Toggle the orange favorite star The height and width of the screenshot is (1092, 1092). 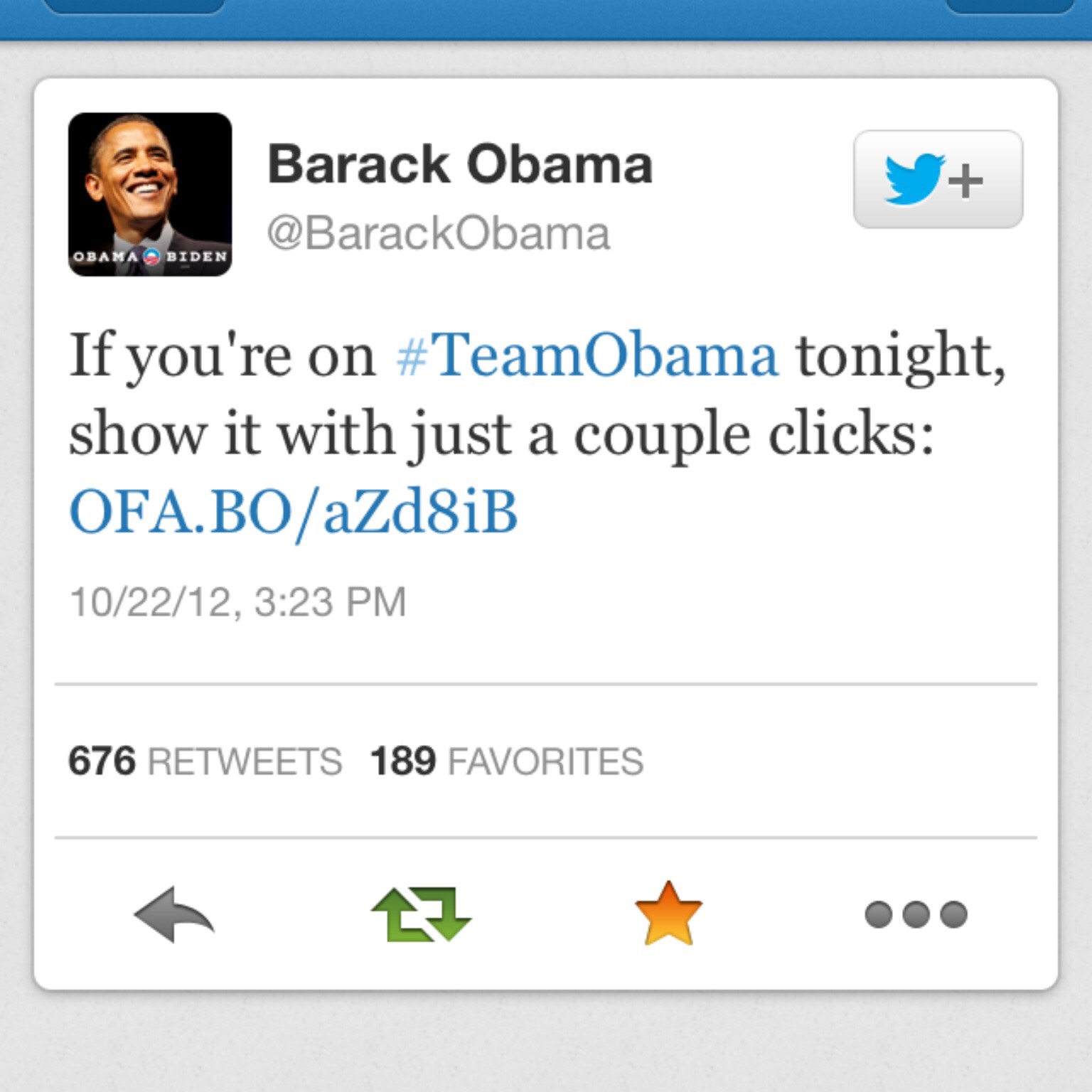point(668,914)
